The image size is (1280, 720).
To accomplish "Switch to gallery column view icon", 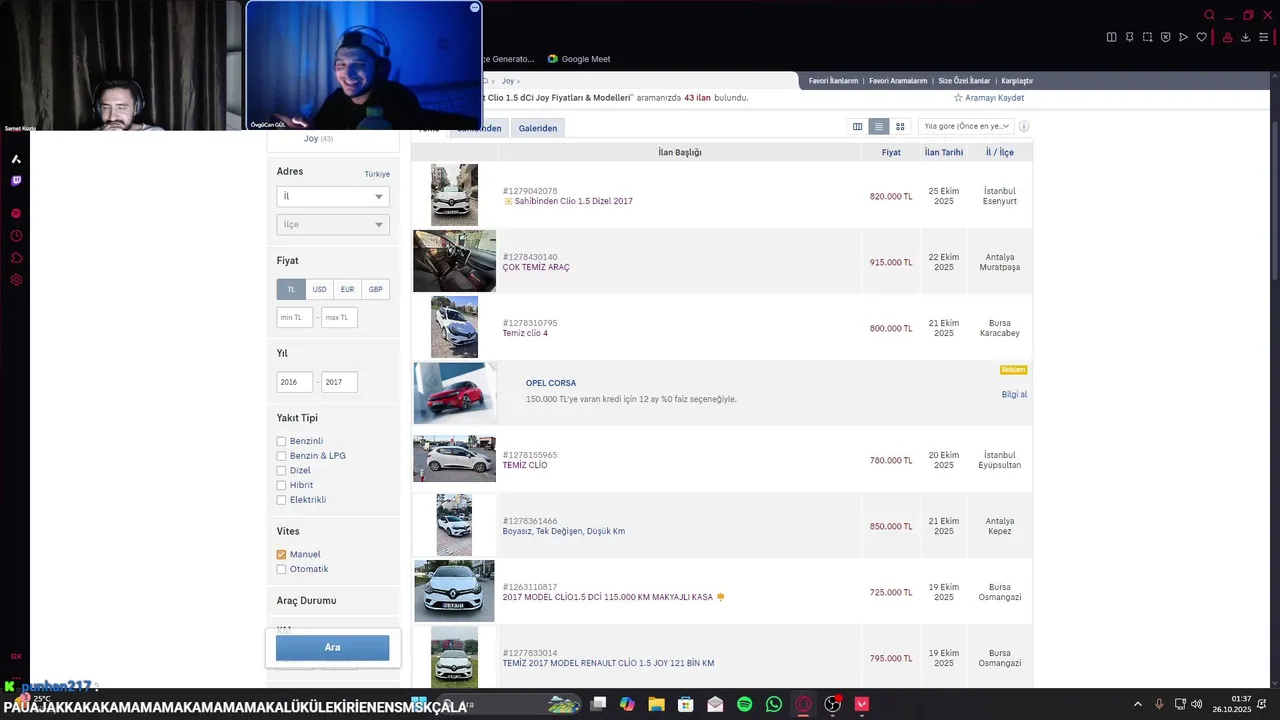I will click(857, 126).
